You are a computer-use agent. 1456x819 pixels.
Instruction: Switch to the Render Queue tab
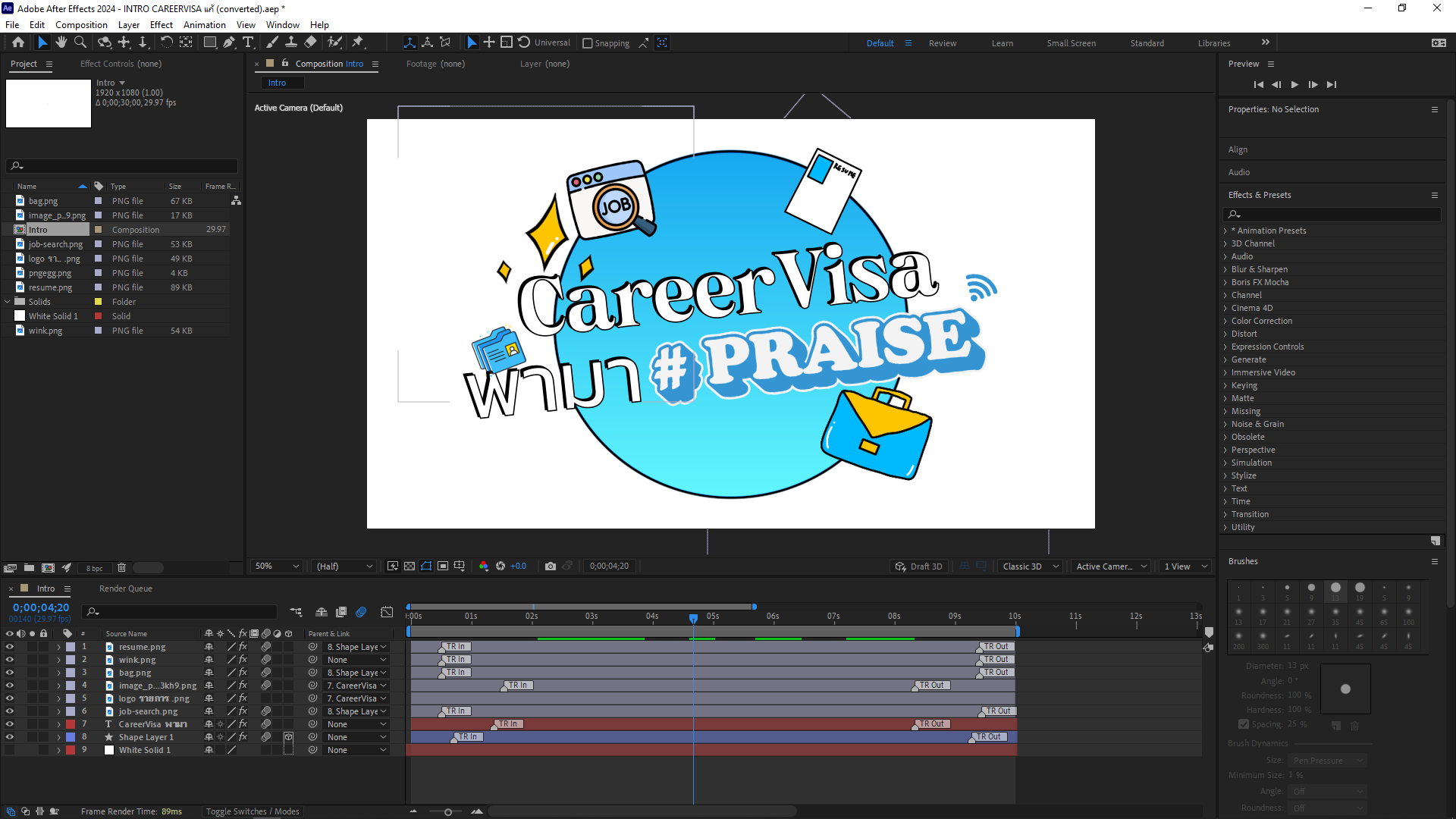(x=126, y=588)
